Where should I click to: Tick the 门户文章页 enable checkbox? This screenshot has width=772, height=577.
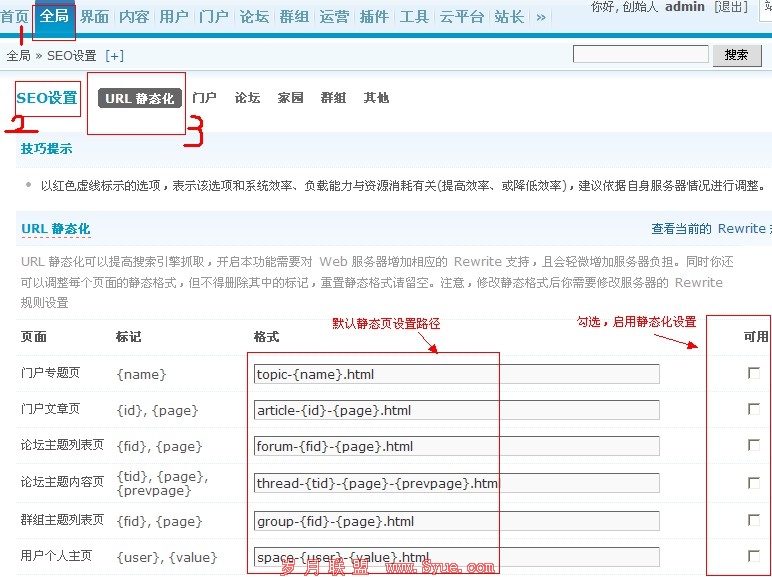click(754, 410)
